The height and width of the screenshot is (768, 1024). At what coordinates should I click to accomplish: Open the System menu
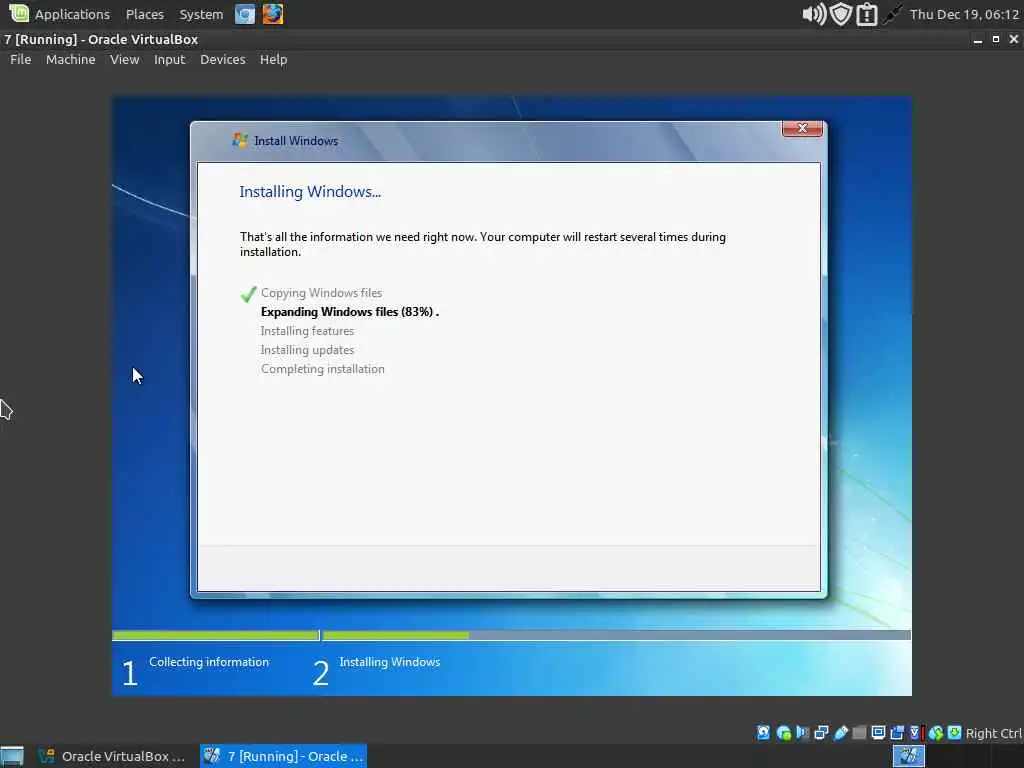pyautogui.click(x=201, y=14)
